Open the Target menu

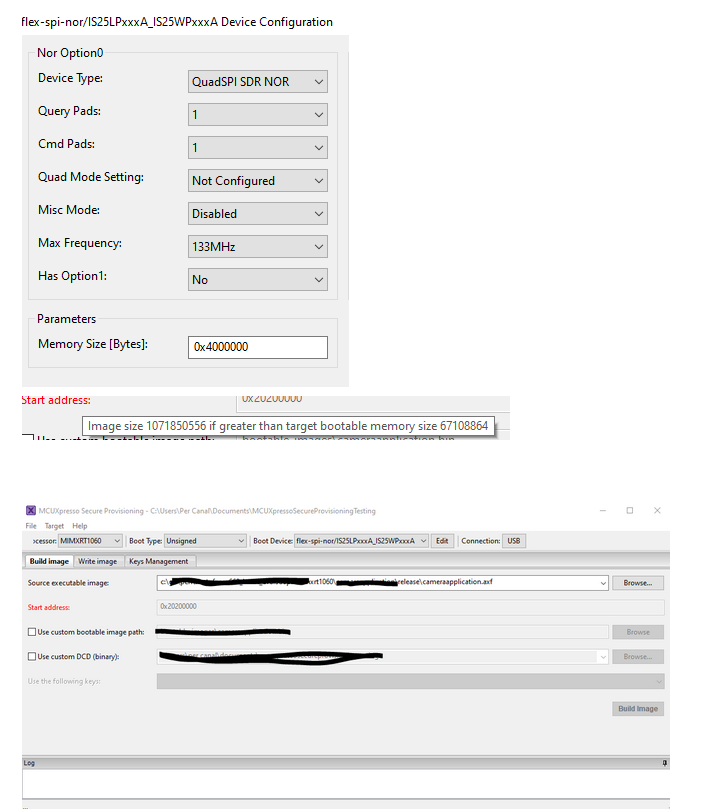point(54,526)
